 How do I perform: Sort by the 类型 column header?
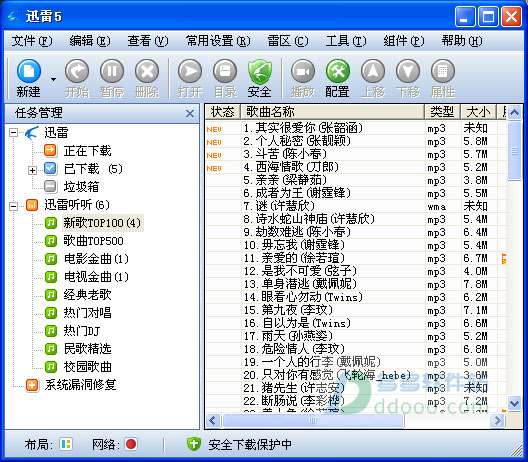click(442, 112)
